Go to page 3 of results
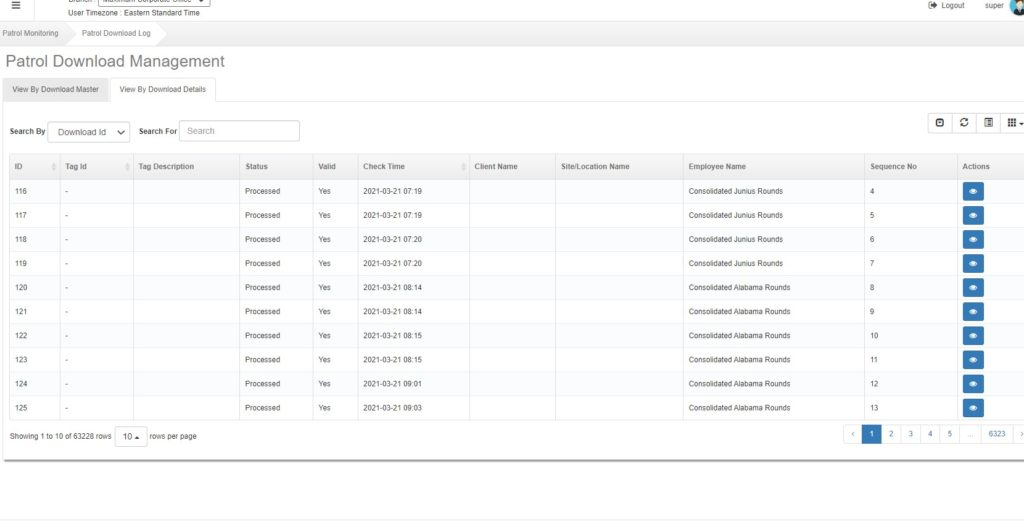Viewport: 1024px width, 532px height. 910,434
